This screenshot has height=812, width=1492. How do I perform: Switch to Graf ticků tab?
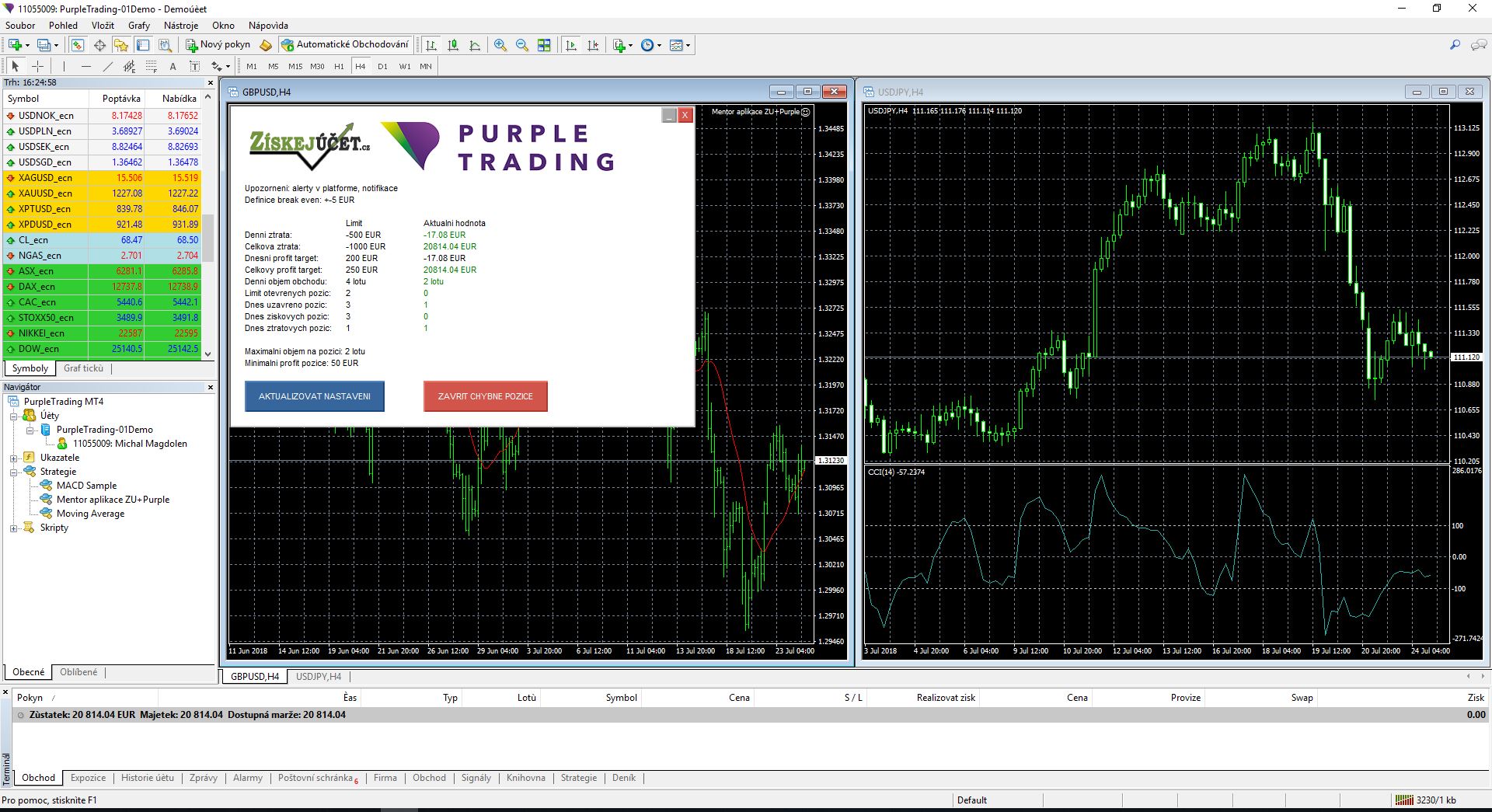[x=83, y=368]
